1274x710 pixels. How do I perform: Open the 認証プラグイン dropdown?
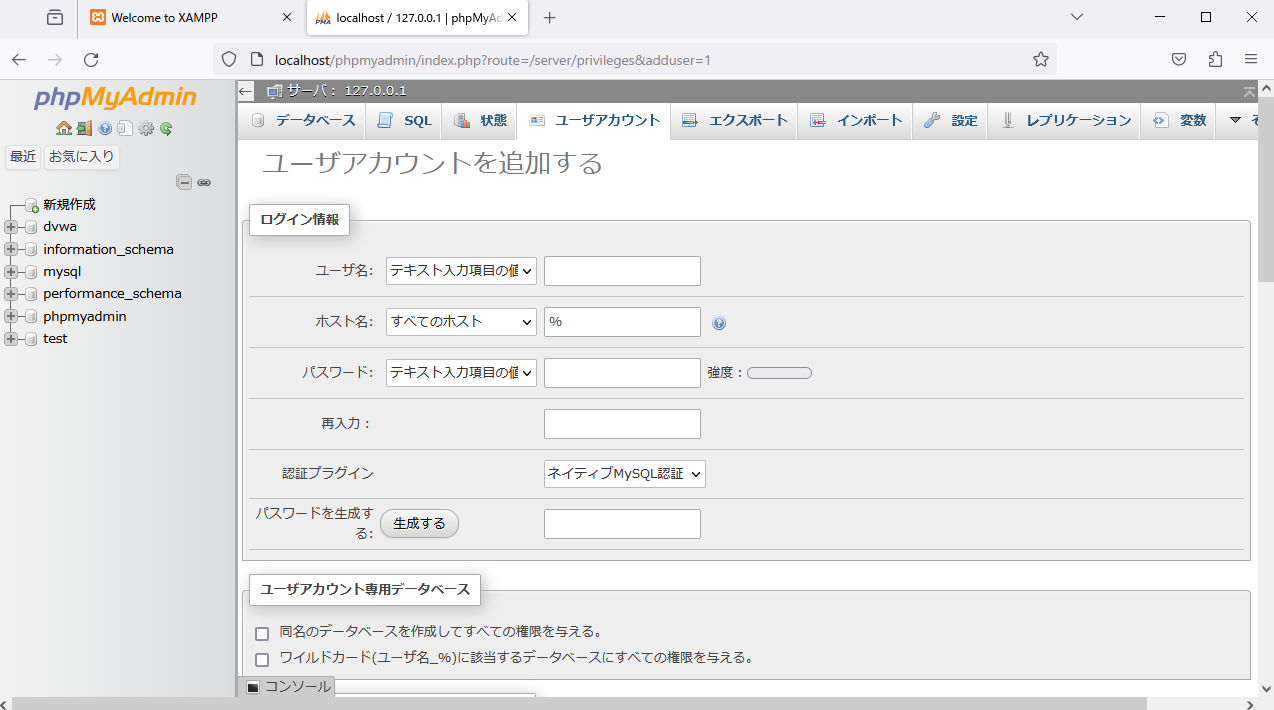(x=625, y=474)
